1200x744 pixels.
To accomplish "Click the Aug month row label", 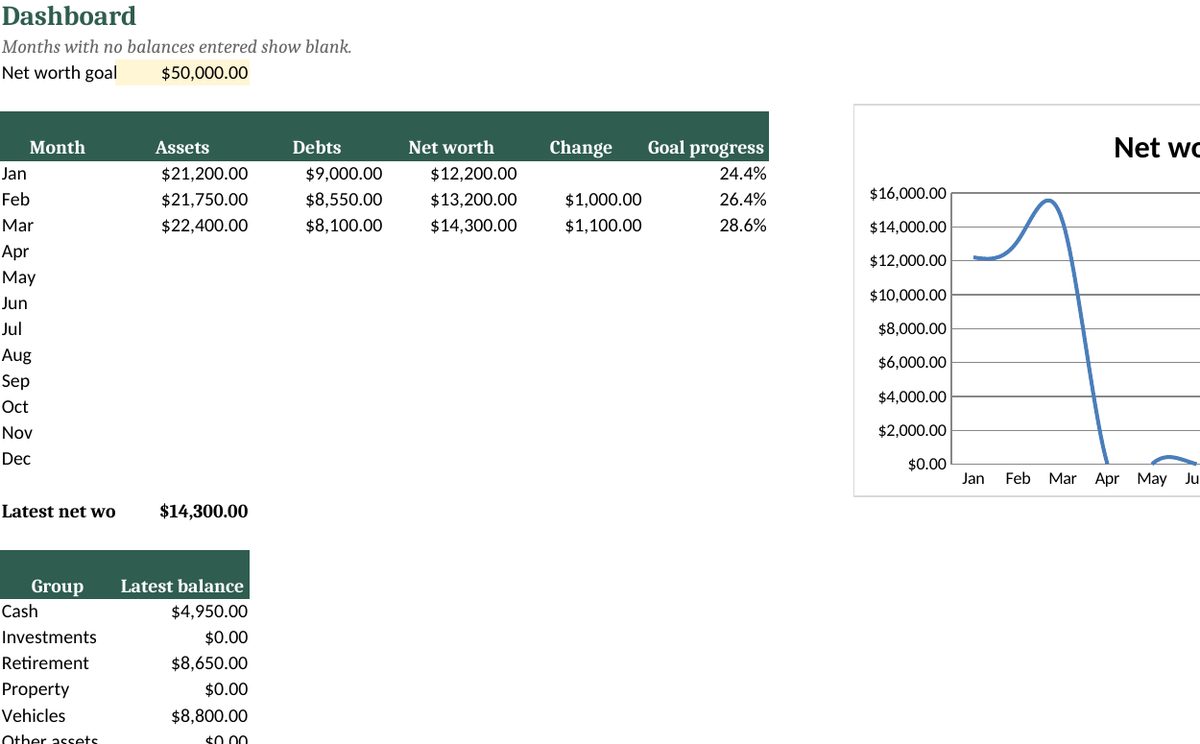I will coord(16,355).
